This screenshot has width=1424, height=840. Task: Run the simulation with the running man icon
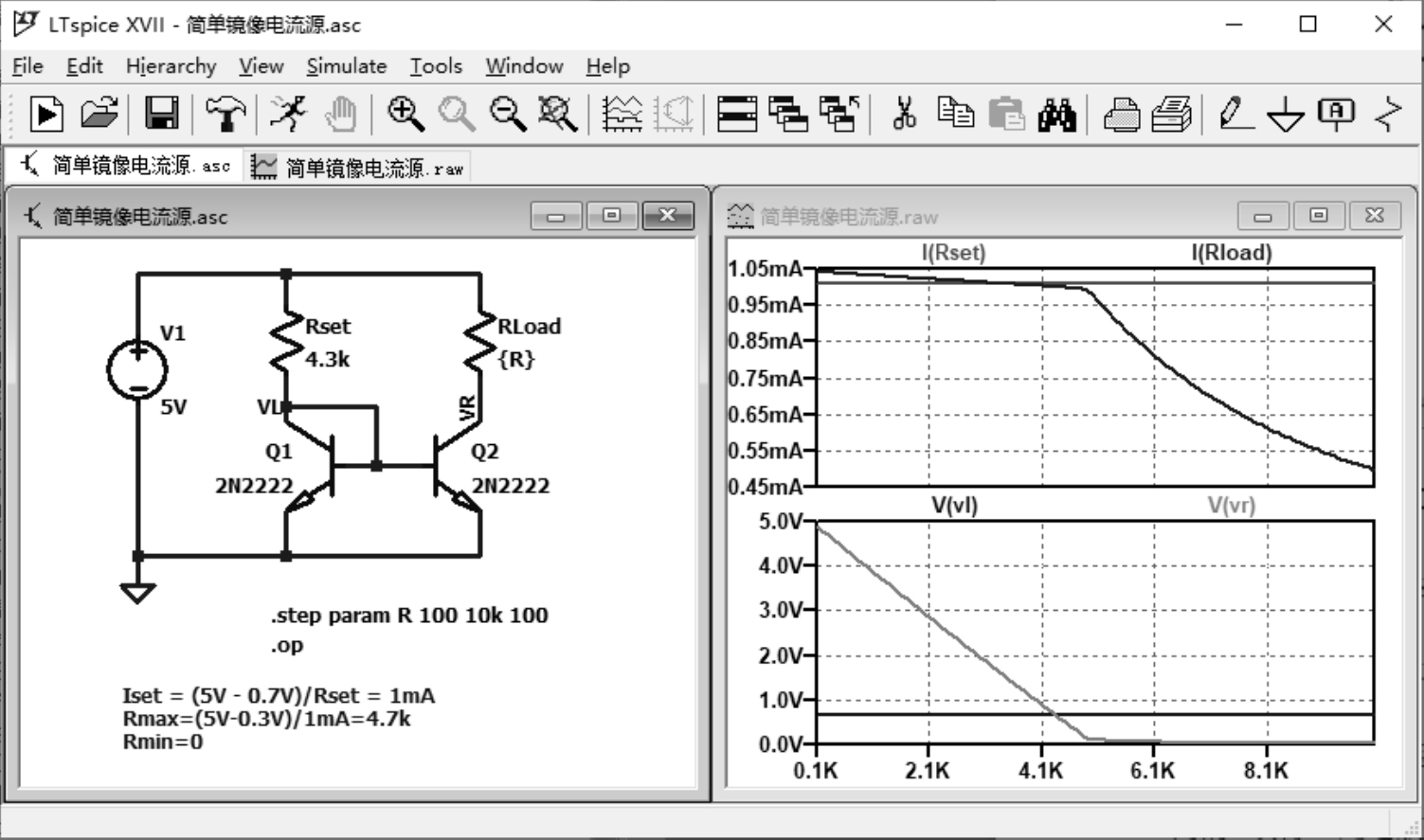click(288, 115)
